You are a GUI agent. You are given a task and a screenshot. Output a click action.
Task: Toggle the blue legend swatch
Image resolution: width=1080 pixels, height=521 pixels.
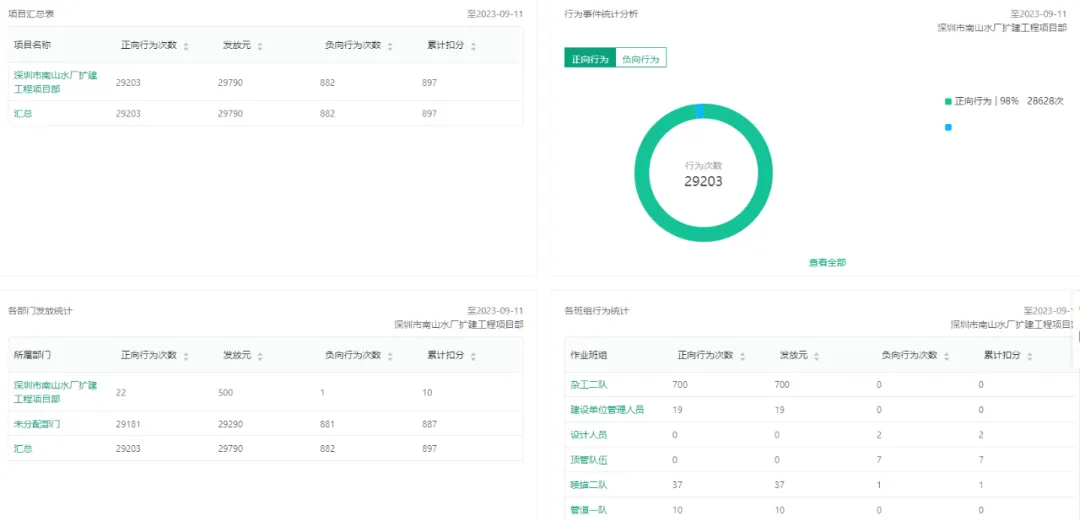pyautogui.click(x=948, y=127)
